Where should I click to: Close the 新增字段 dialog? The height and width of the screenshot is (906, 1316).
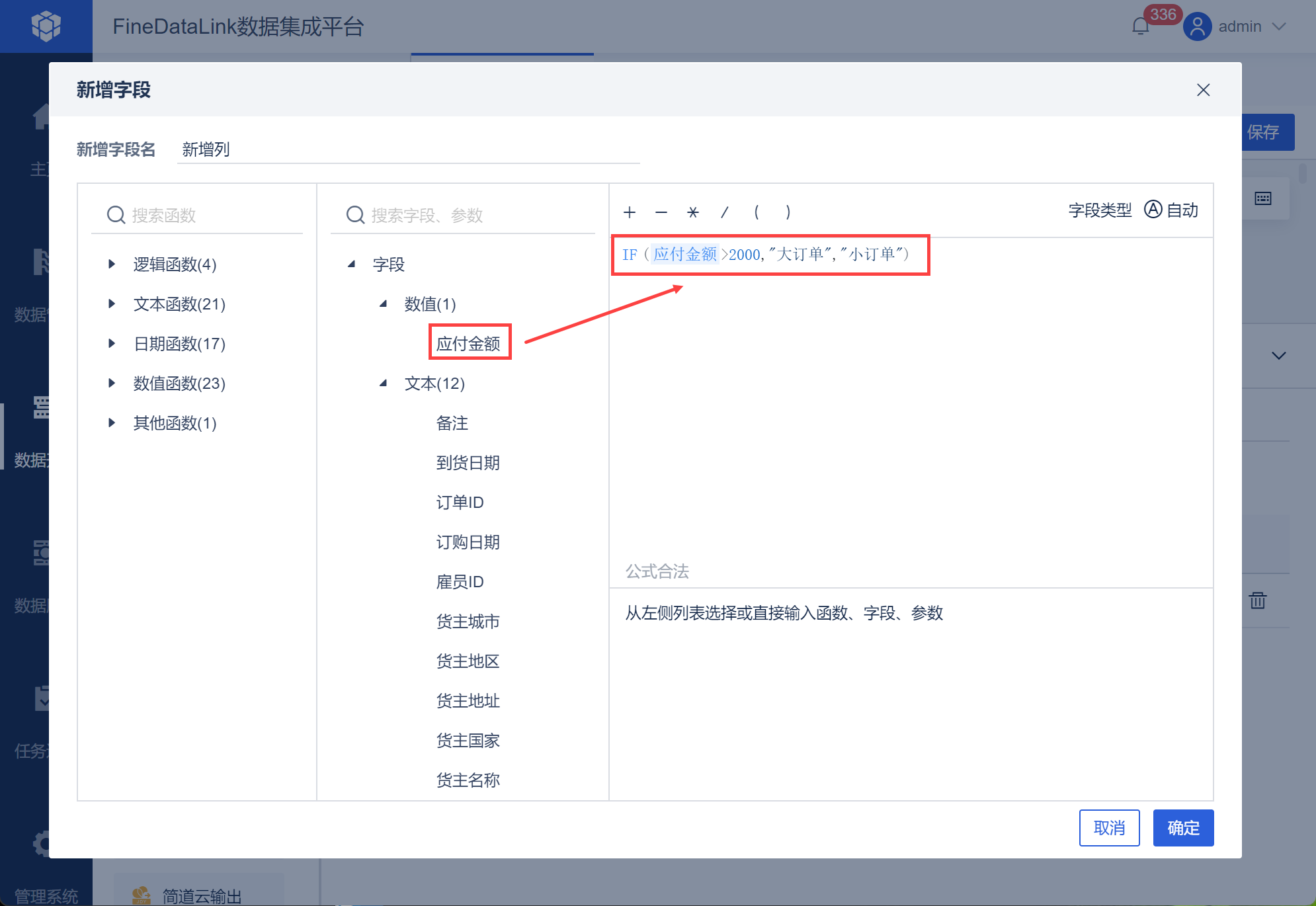tap(1203, 90)
